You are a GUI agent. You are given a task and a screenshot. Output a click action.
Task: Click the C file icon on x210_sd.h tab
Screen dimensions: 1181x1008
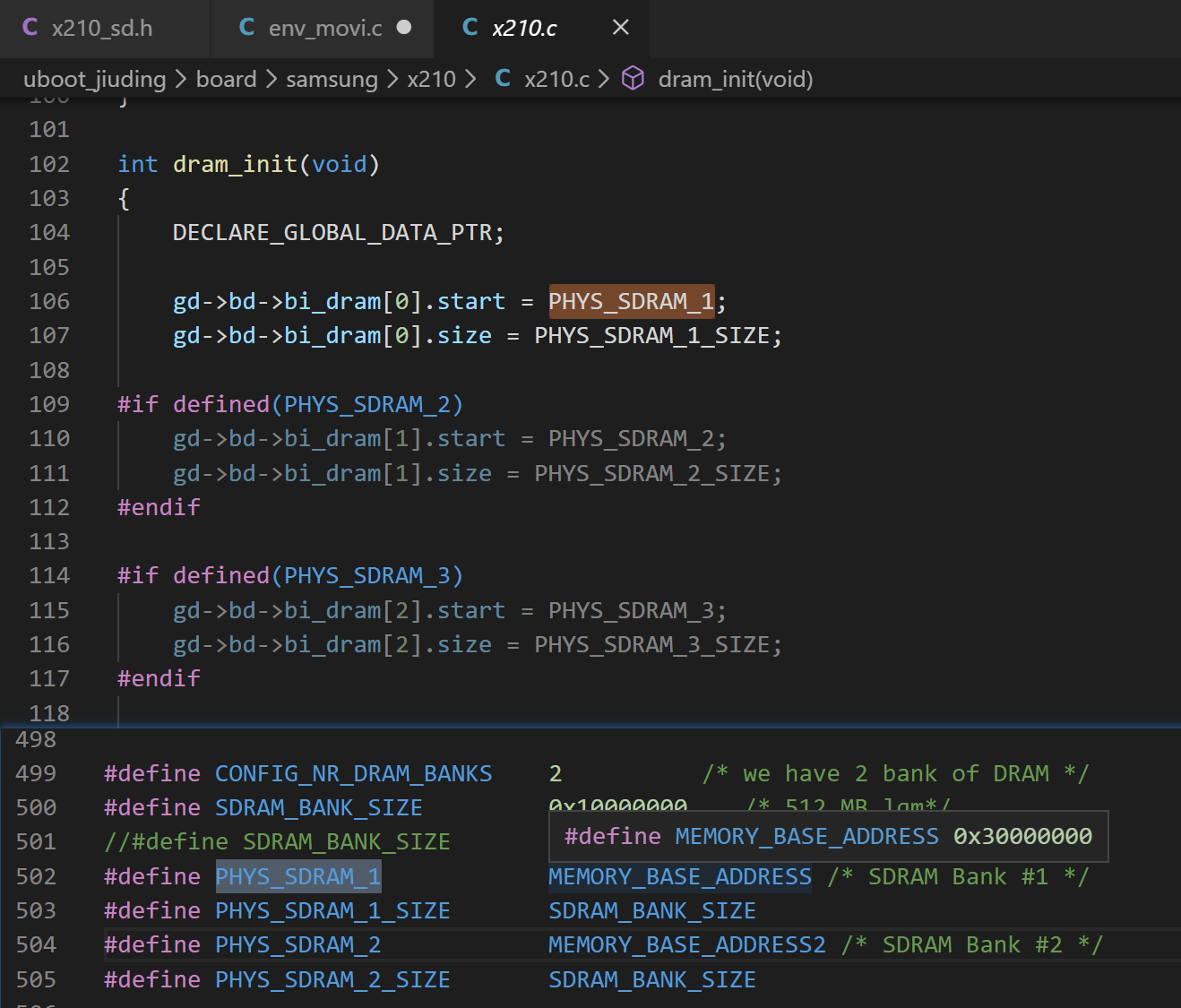pyautogui.click(x=30, y=27)
